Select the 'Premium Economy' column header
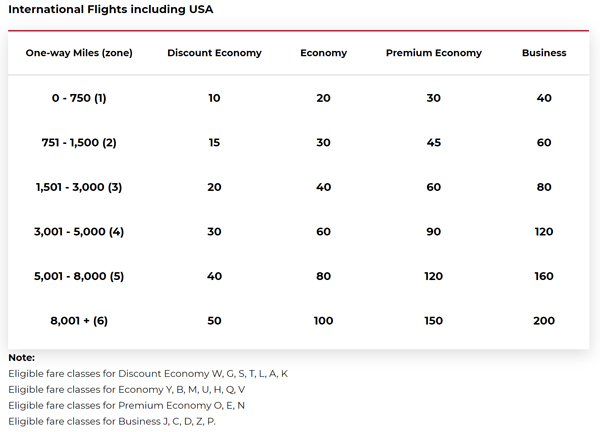 (x=434, y=53)
